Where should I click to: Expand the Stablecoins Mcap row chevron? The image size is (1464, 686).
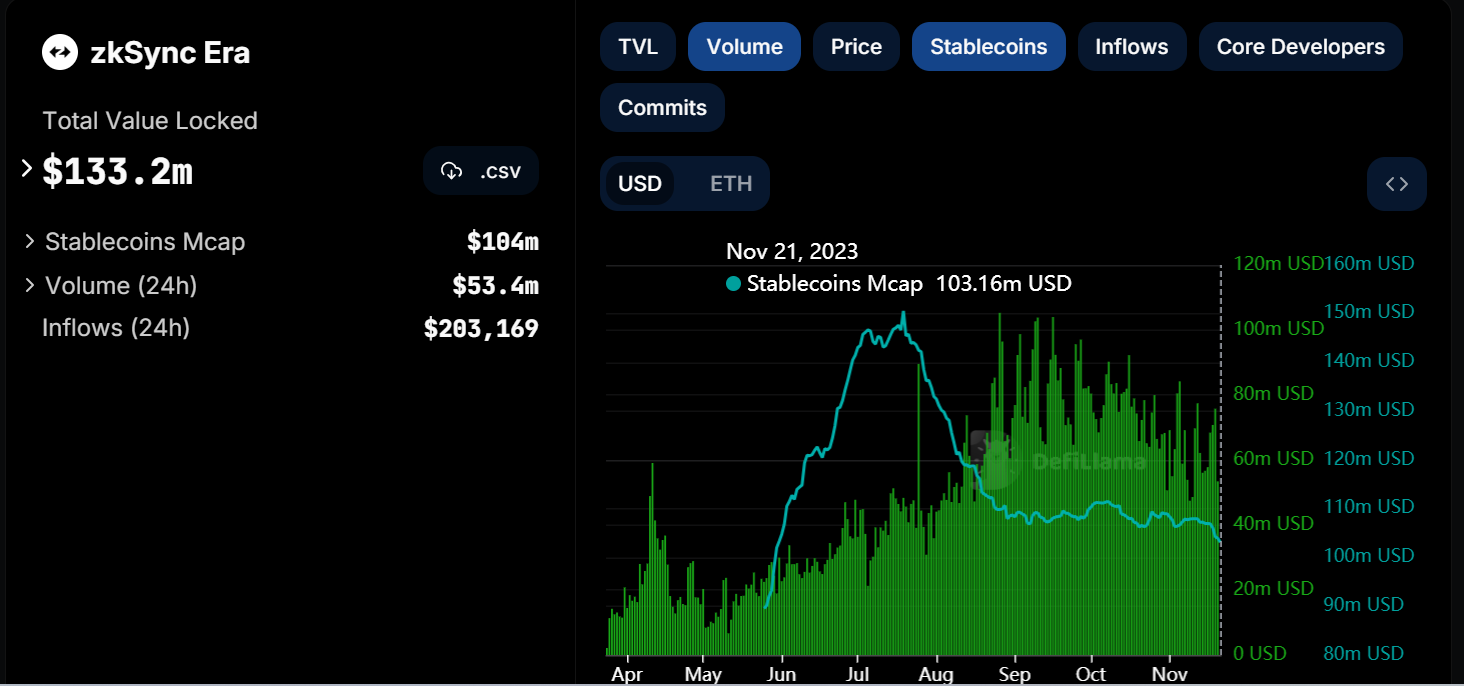pyautogui.click(x=30, y=241)
